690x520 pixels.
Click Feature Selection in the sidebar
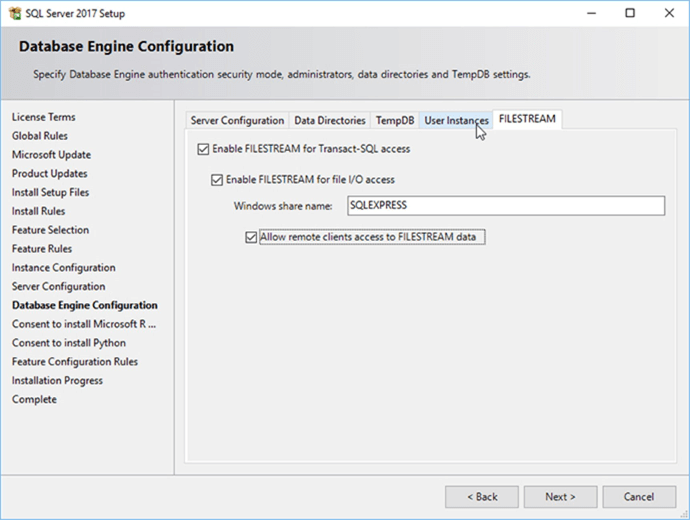point(50,230)
